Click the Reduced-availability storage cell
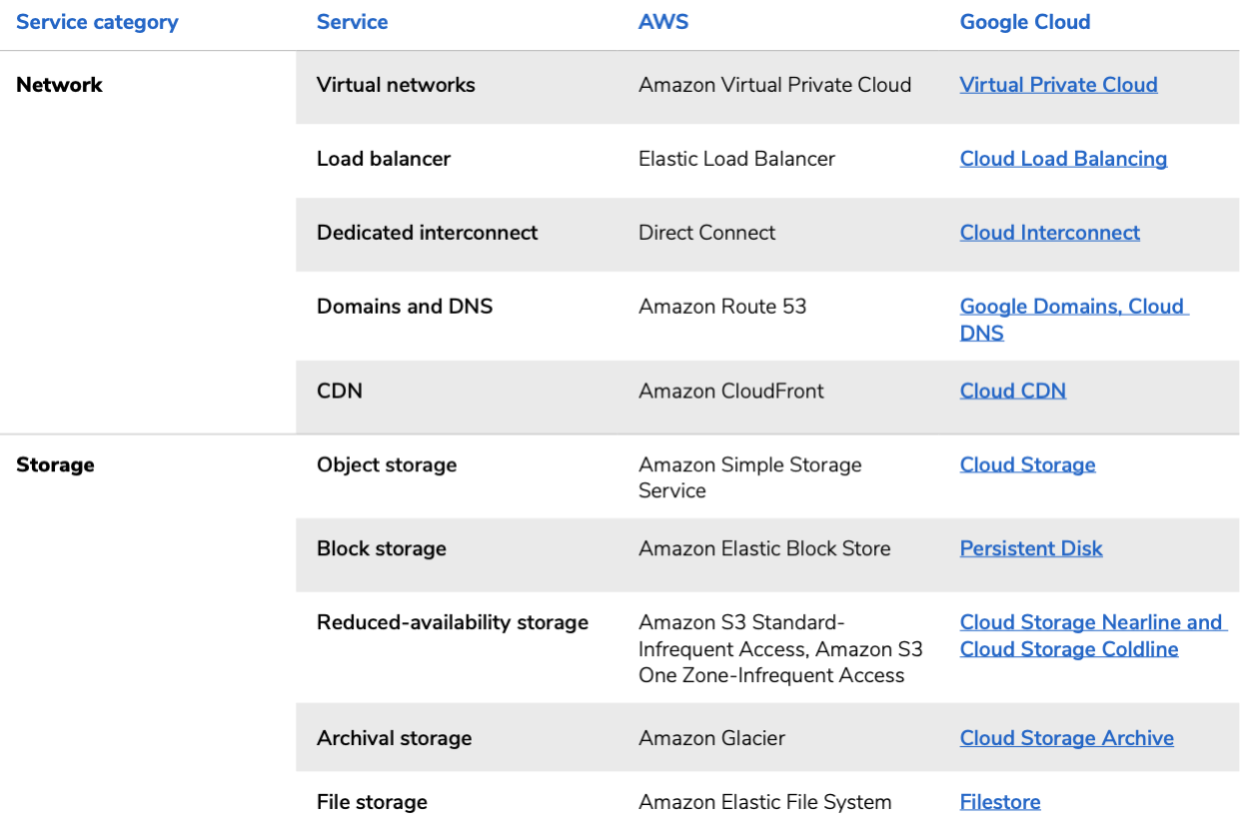The height and width of the screenshot is (816, 1244). 453,623
